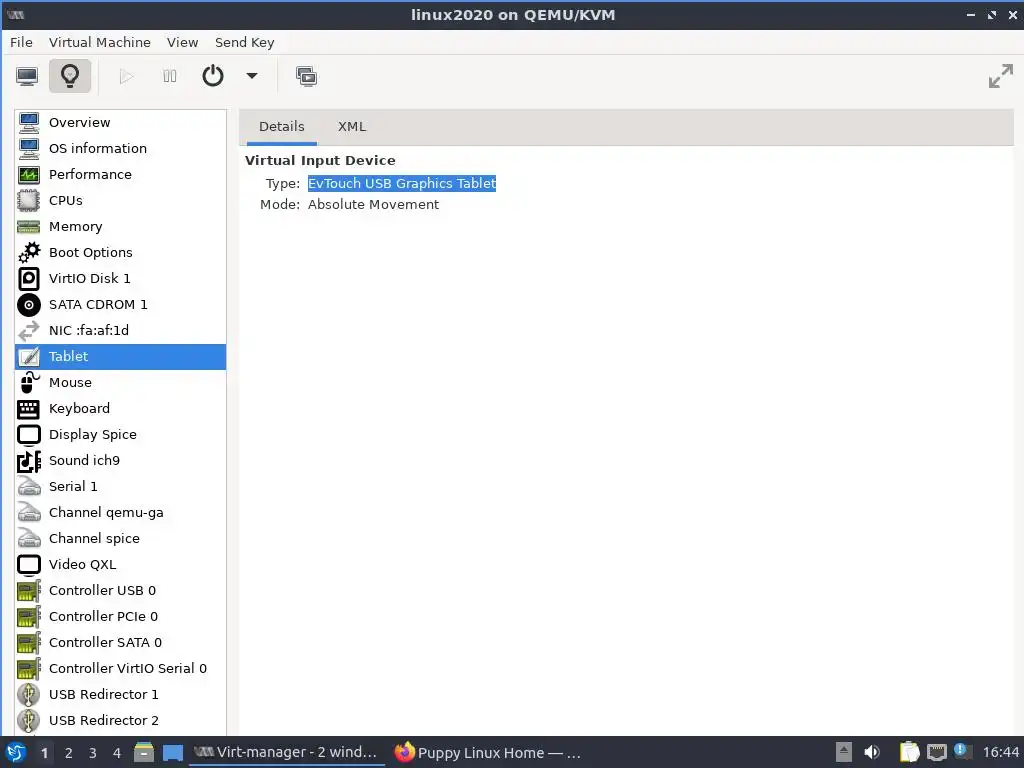Click the 16:44 taskbar clock
Screen dimensions: 1024x768
tap(1000, 752)
